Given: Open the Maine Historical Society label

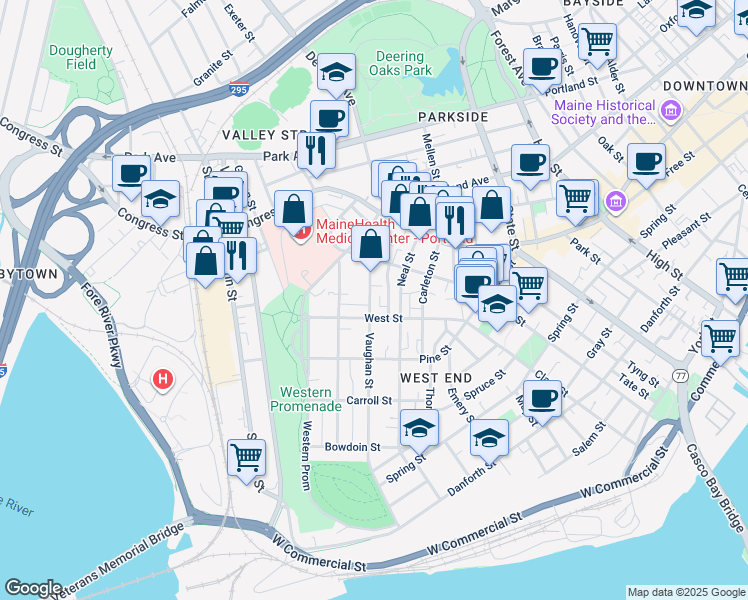Looking at the screenshot, I should [605, 112].
